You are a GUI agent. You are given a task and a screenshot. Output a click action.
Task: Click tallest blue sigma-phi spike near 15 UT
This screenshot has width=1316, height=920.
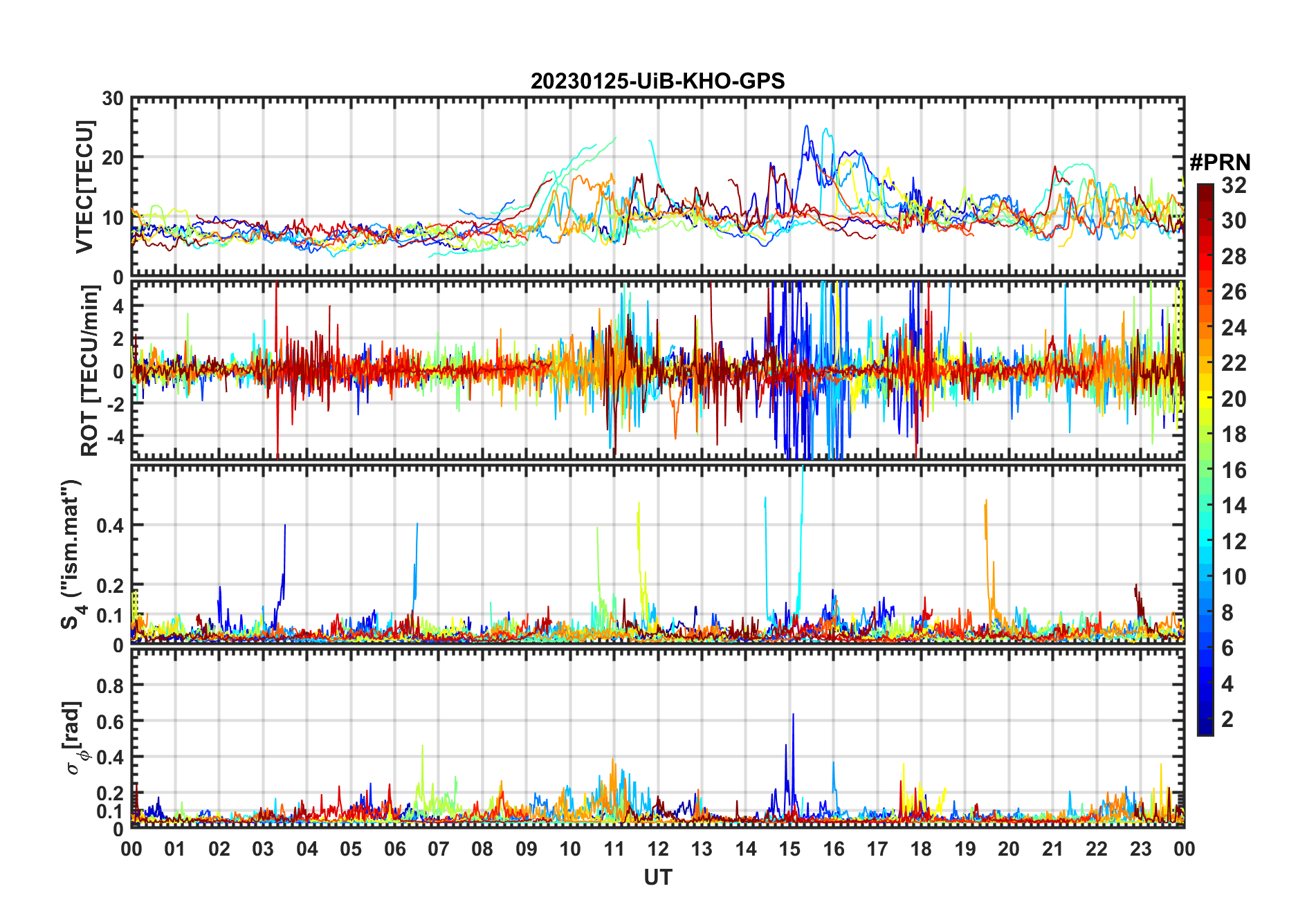point(793,715)
